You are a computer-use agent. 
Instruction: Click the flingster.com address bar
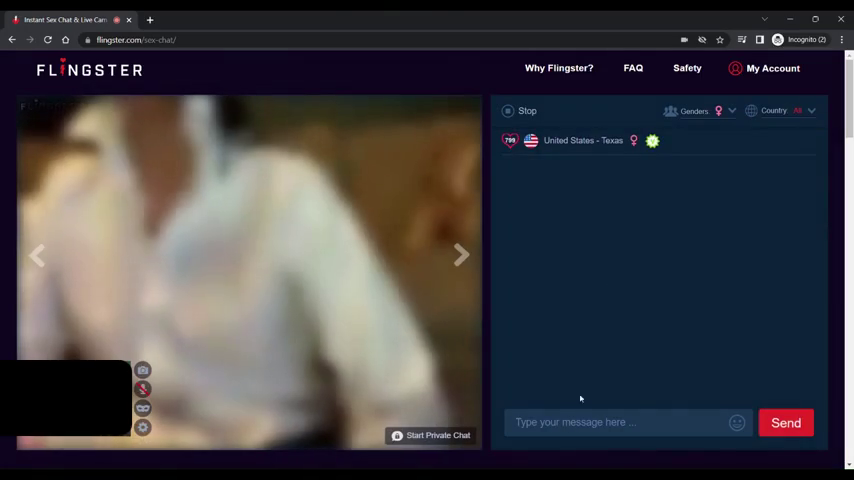tap(381, 40)
